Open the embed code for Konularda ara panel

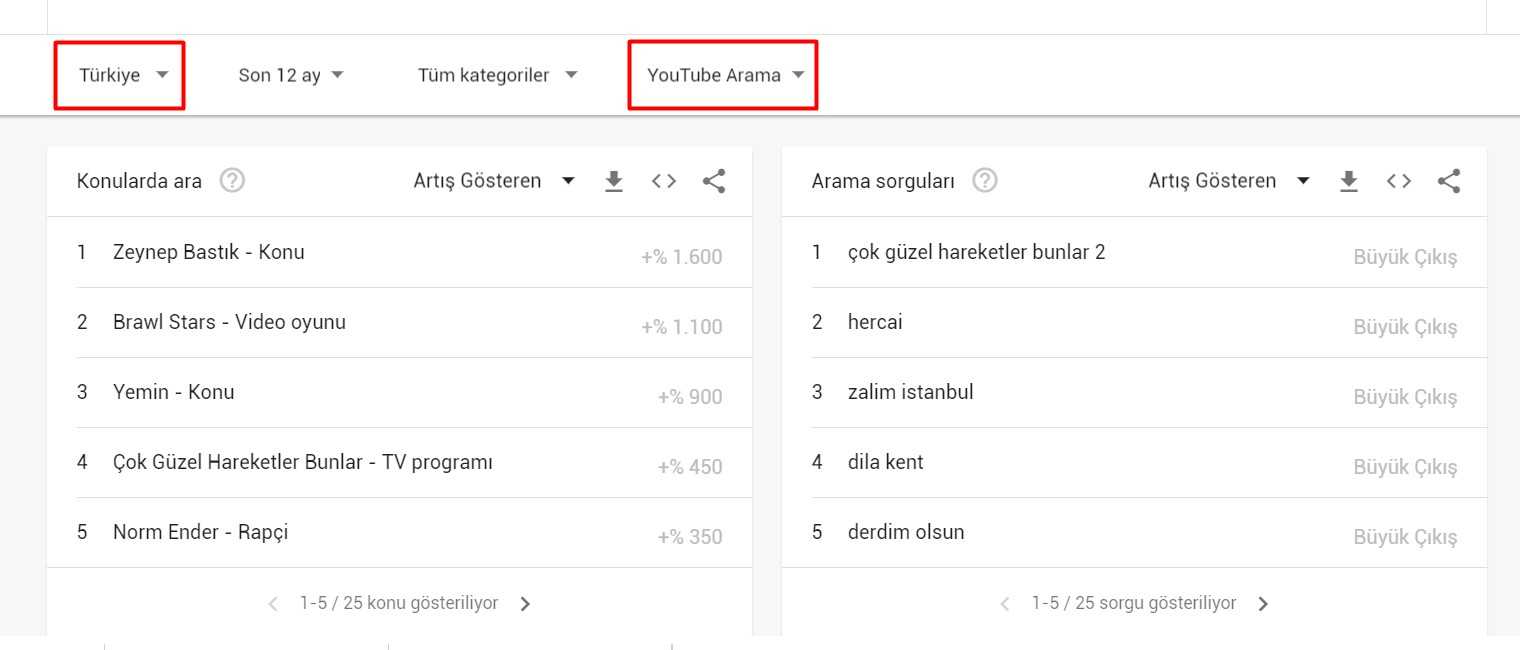[663, 181]
